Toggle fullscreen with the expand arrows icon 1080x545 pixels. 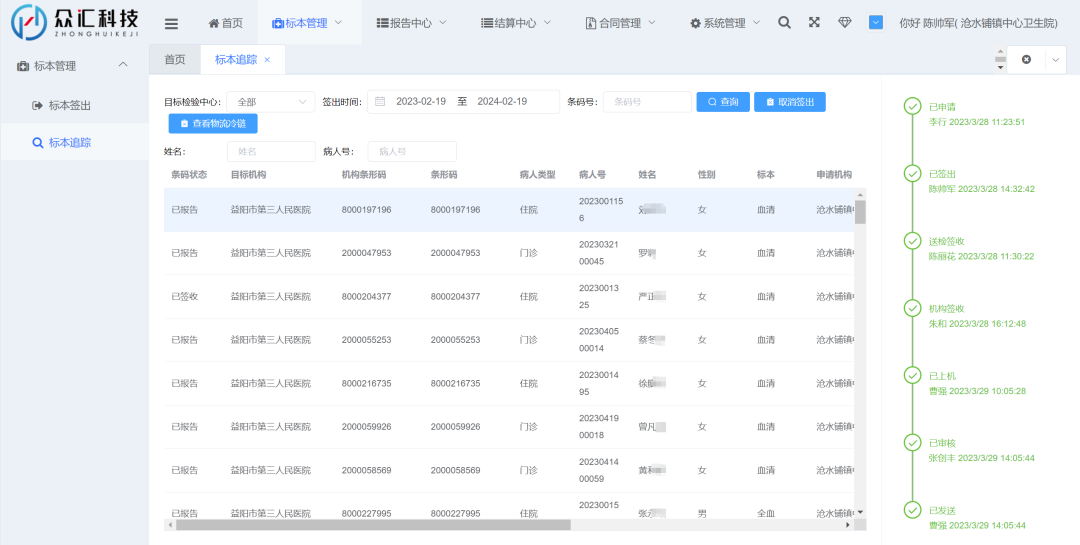click(814, 22)
